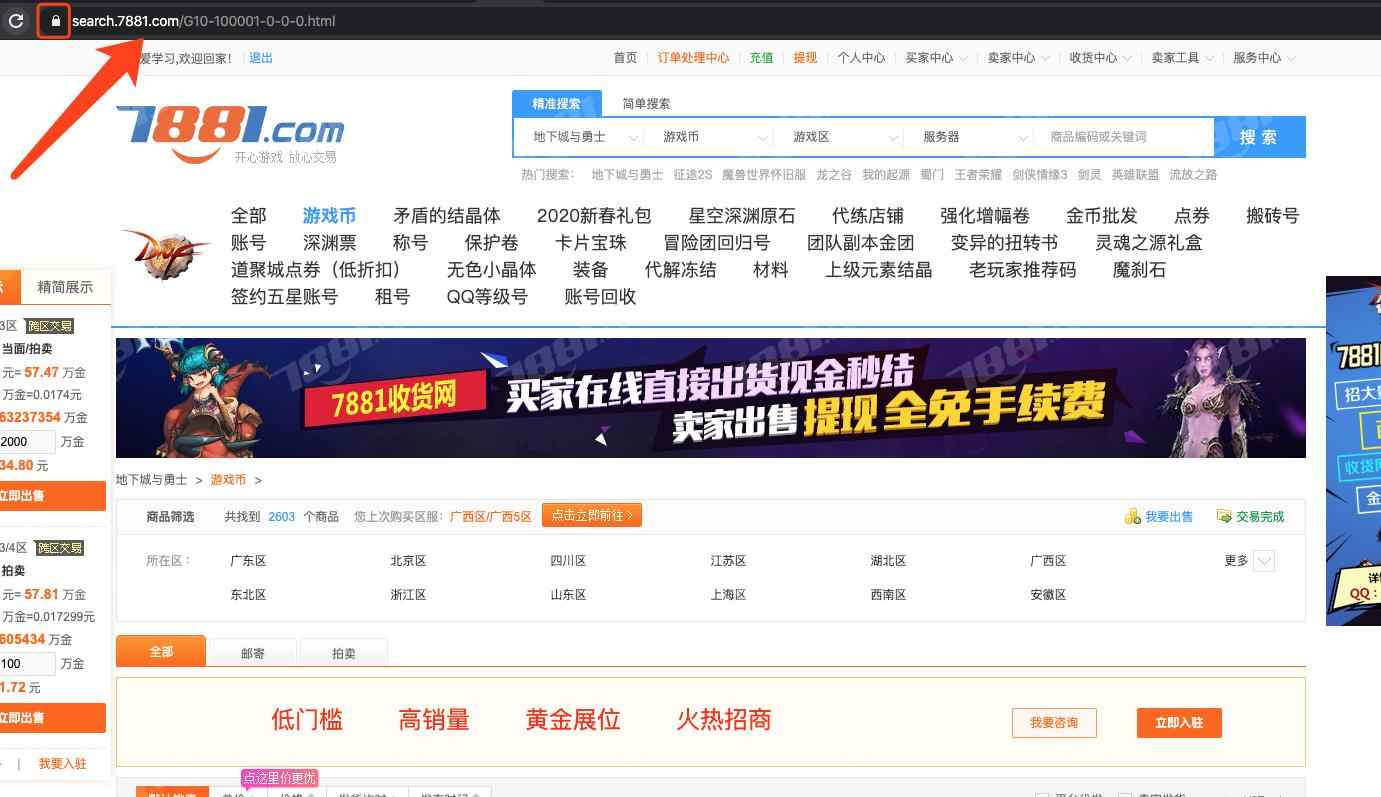Image resolution: width=1381 pixels, height=797 pixels.
Task: Click the blue 搜索 search button
Action: coord(1259,137)
